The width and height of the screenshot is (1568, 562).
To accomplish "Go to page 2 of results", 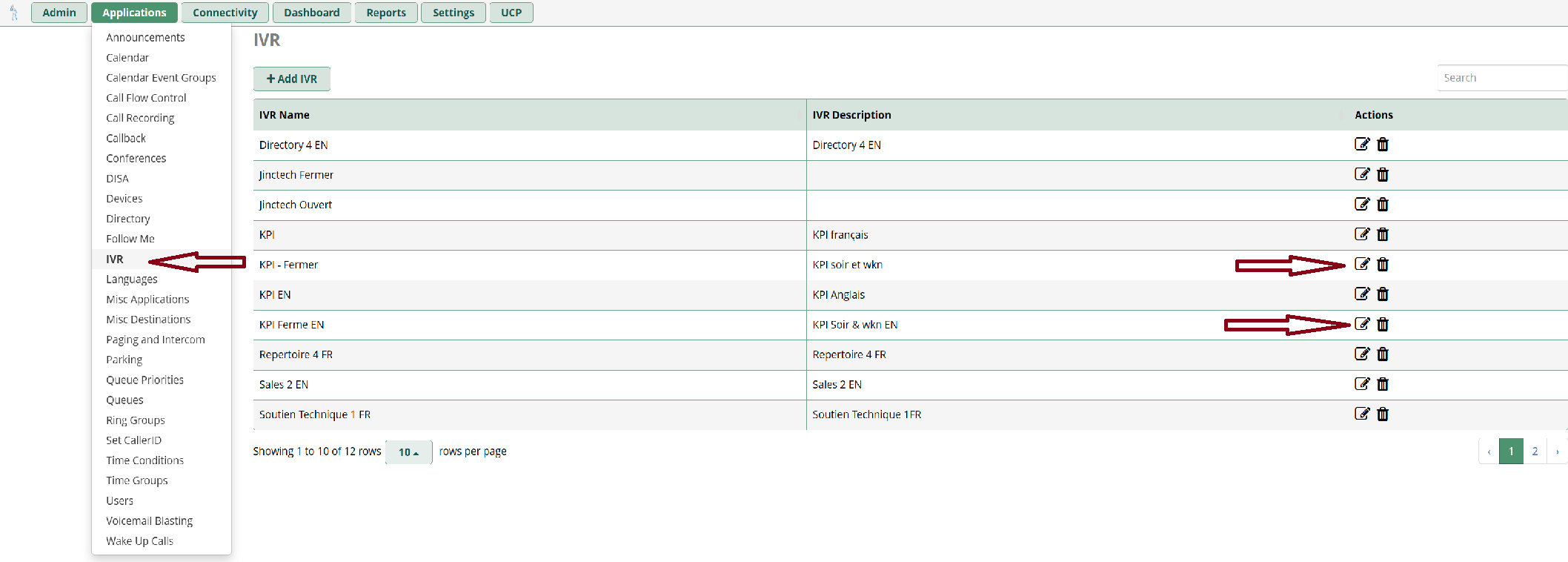I will pos(1535,451).
